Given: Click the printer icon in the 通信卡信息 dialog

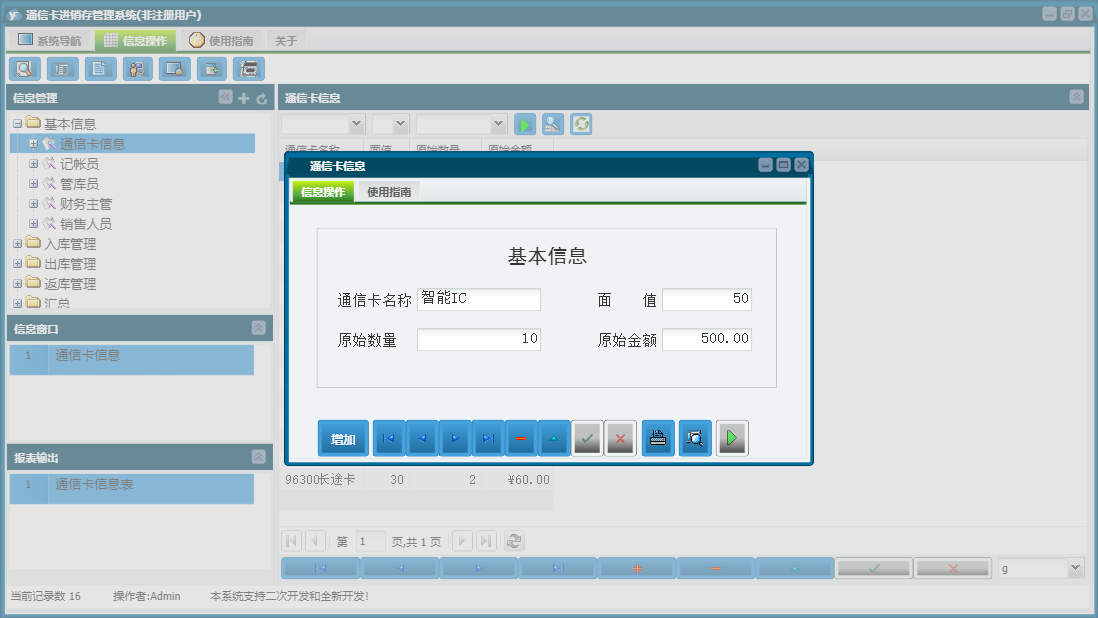Looking at the screenshot, I should [x=657, y=437].
